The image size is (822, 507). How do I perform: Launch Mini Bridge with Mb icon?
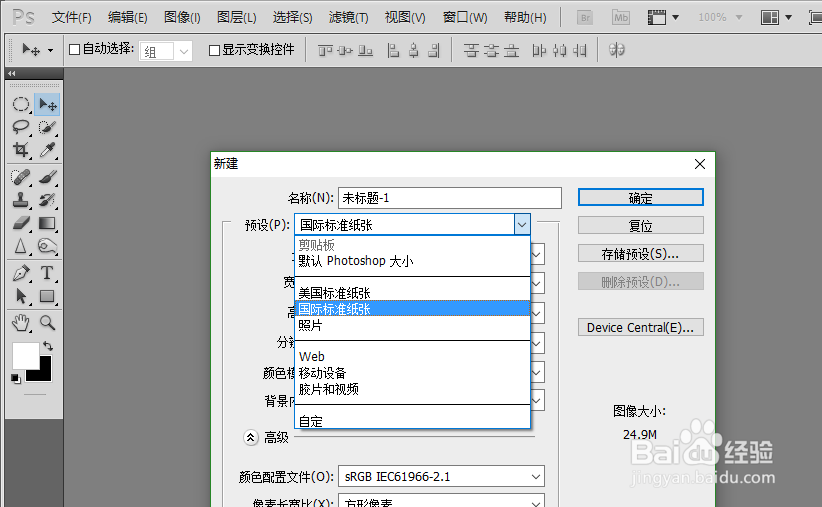click(x=621, y=17)
